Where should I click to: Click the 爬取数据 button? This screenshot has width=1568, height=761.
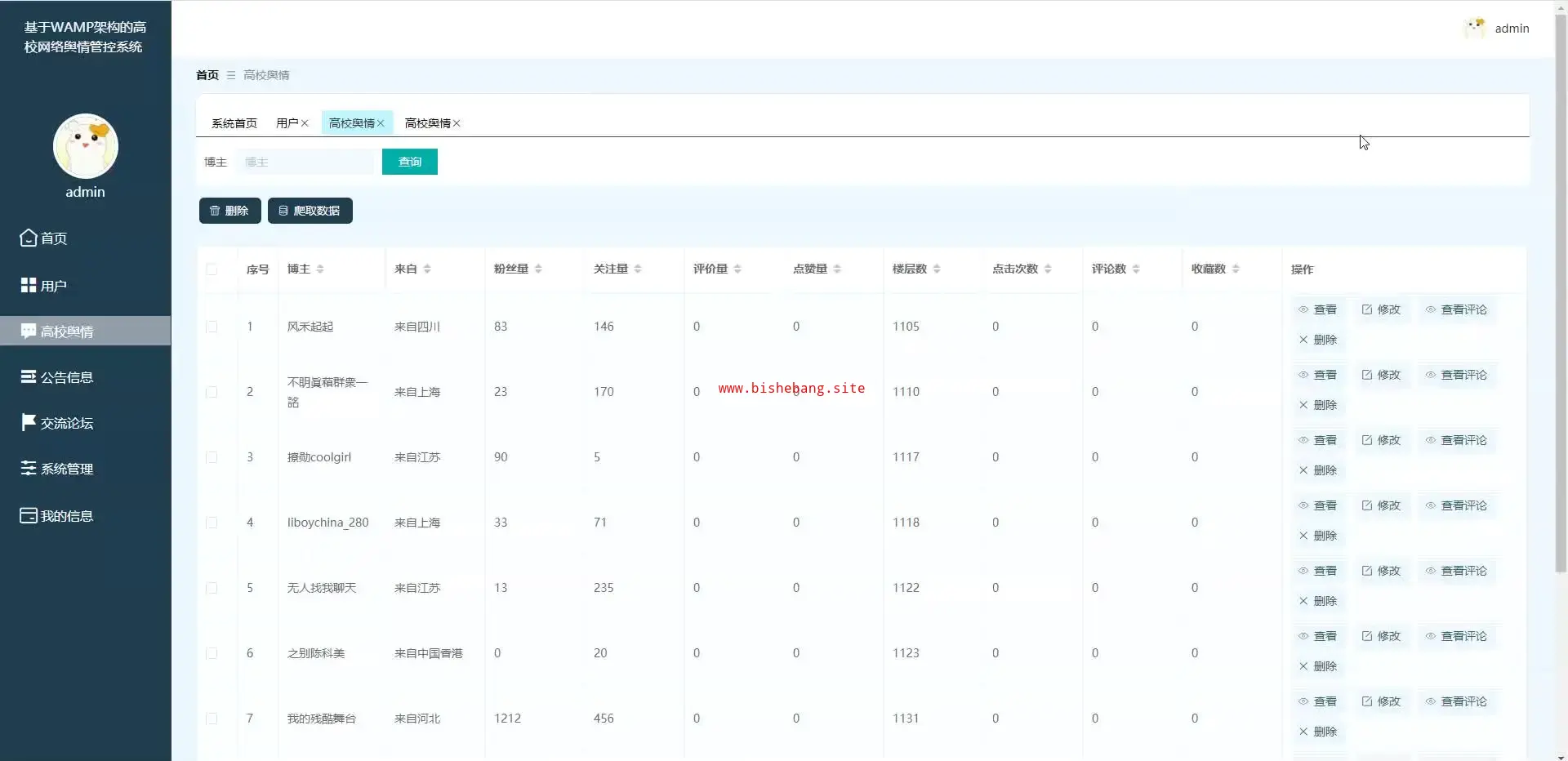click(310, 211)
